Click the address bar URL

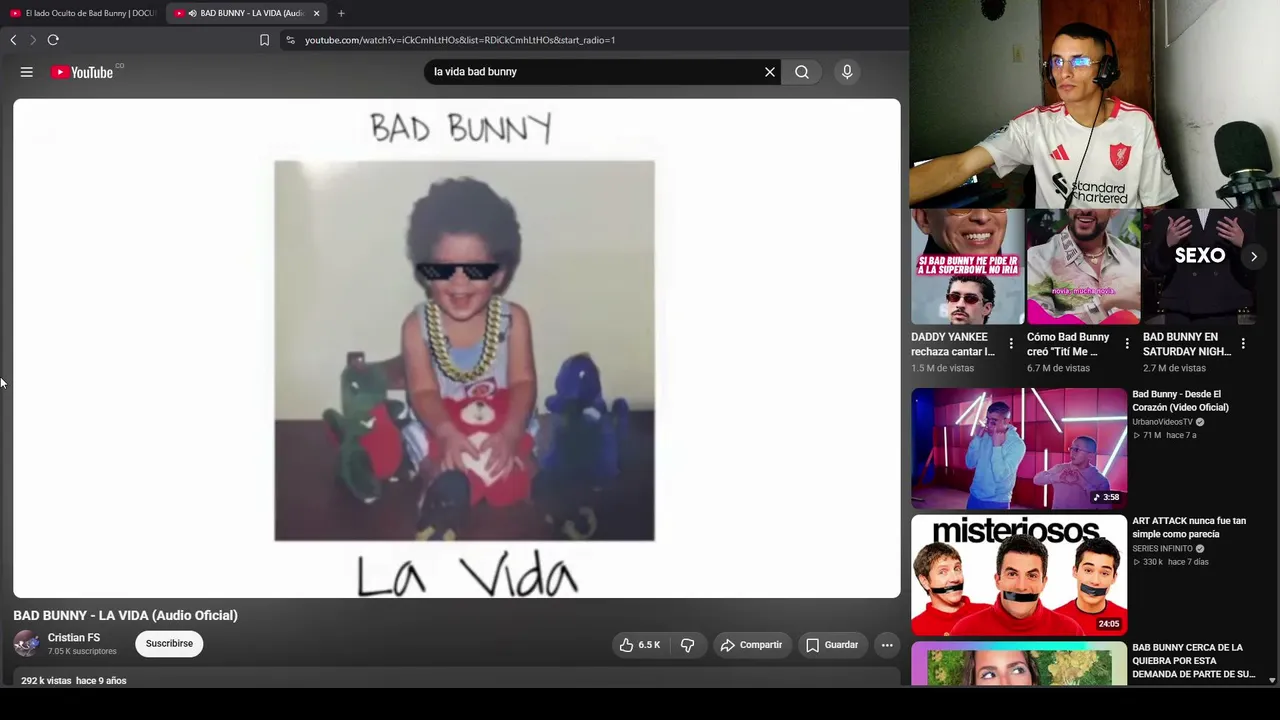[x=460, y=40]
